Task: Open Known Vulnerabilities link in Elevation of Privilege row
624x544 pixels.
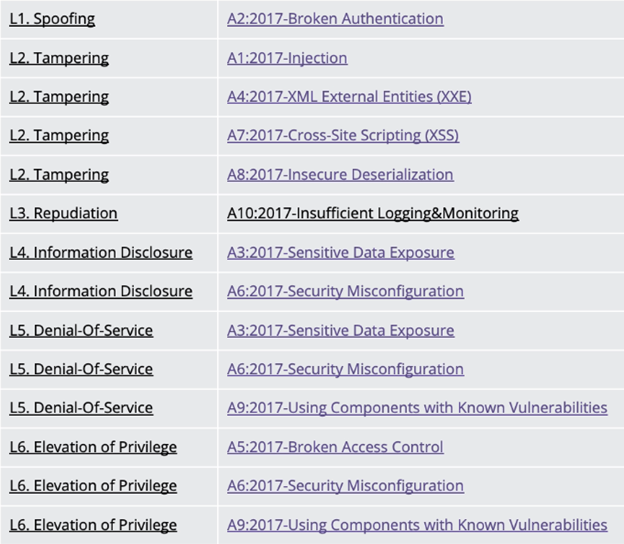Action: [x=417, y=525]
